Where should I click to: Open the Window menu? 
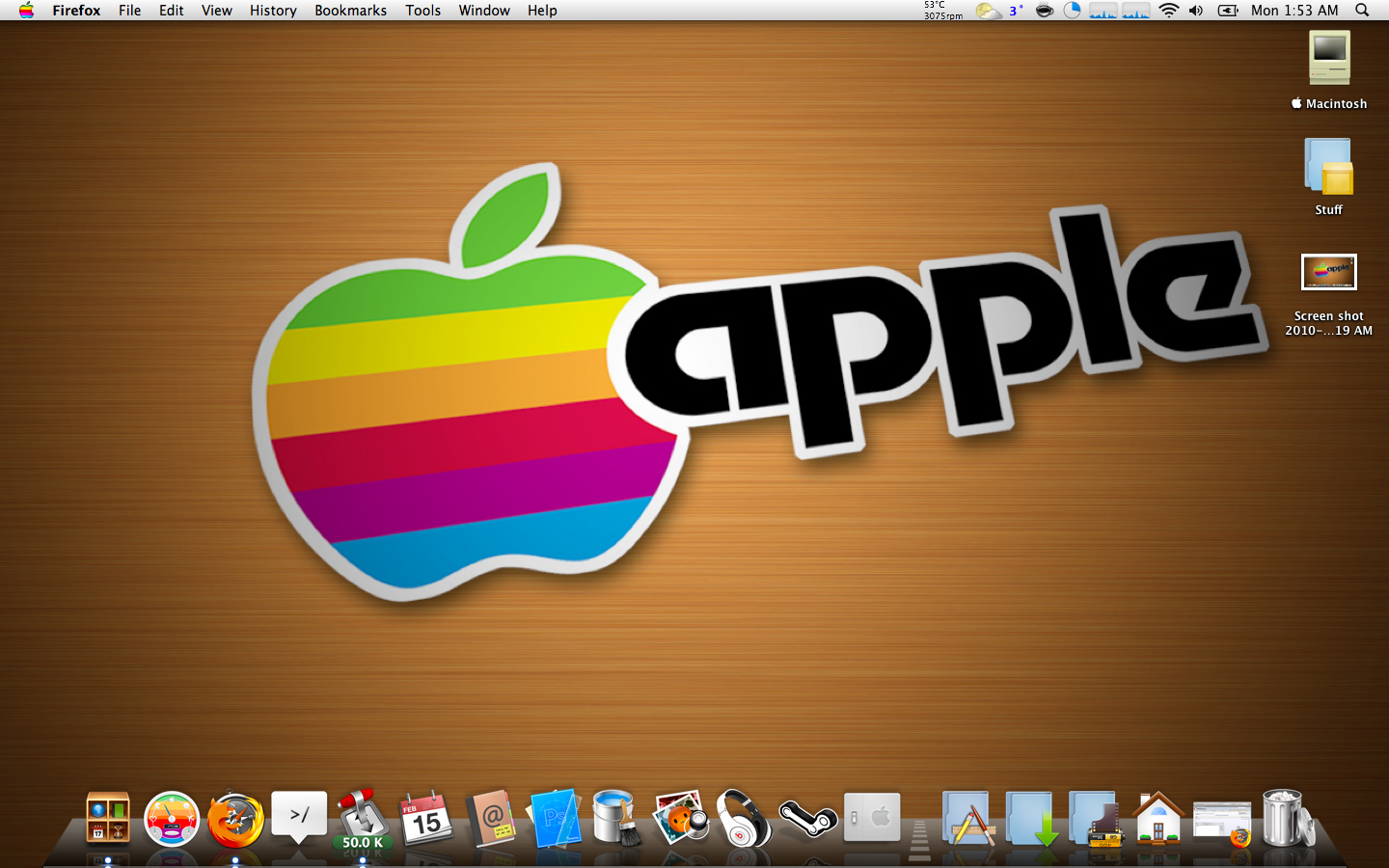pos(484,11)
